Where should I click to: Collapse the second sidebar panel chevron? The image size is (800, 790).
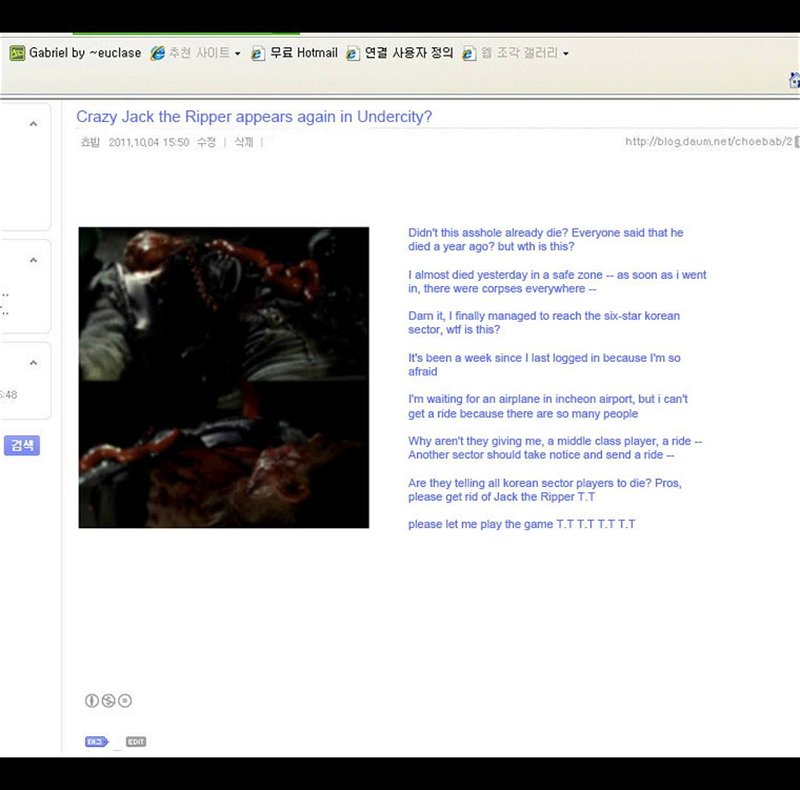click(x=33, y=260)
